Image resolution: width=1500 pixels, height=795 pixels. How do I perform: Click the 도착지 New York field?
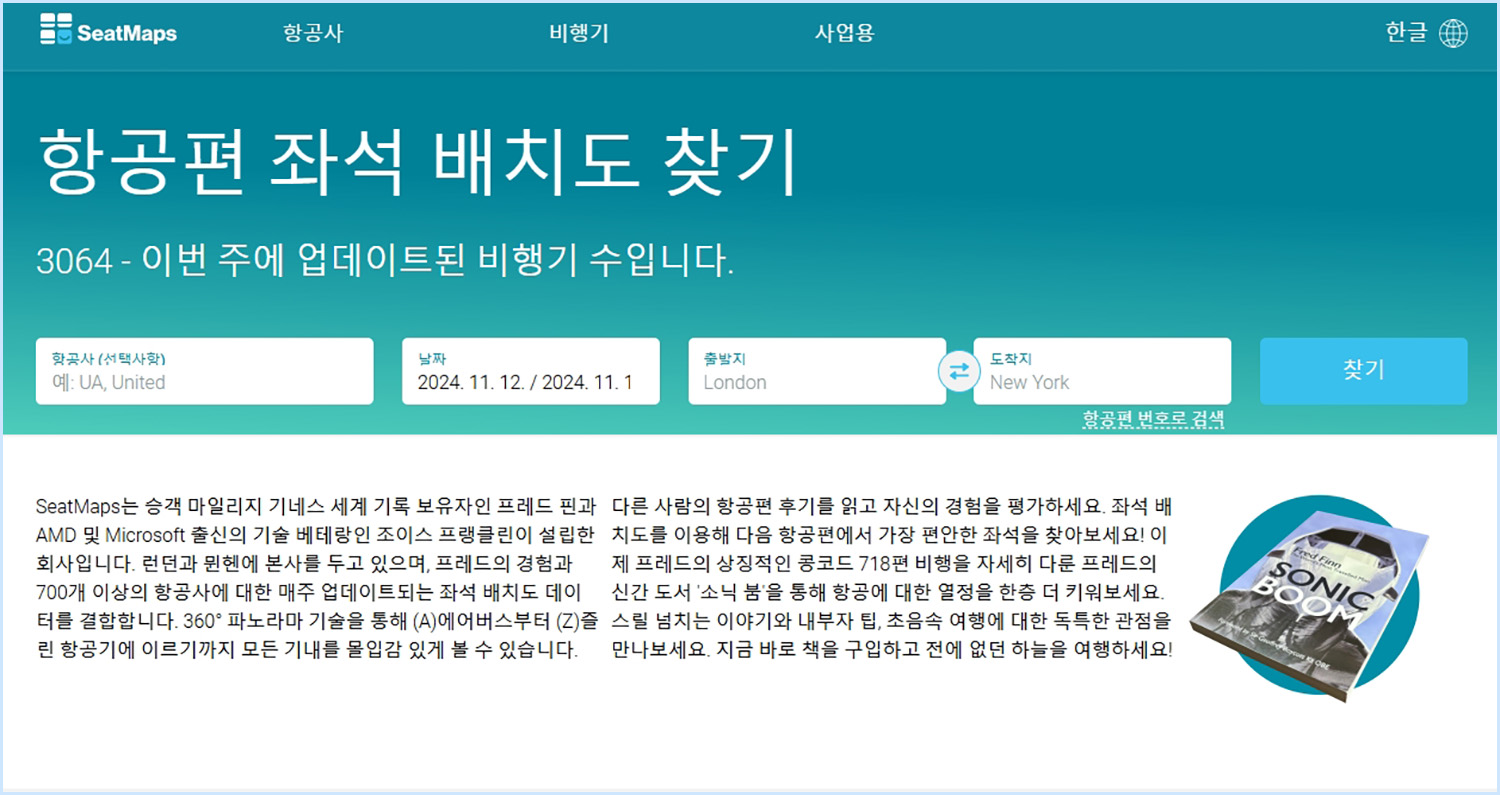[1102, 371]
